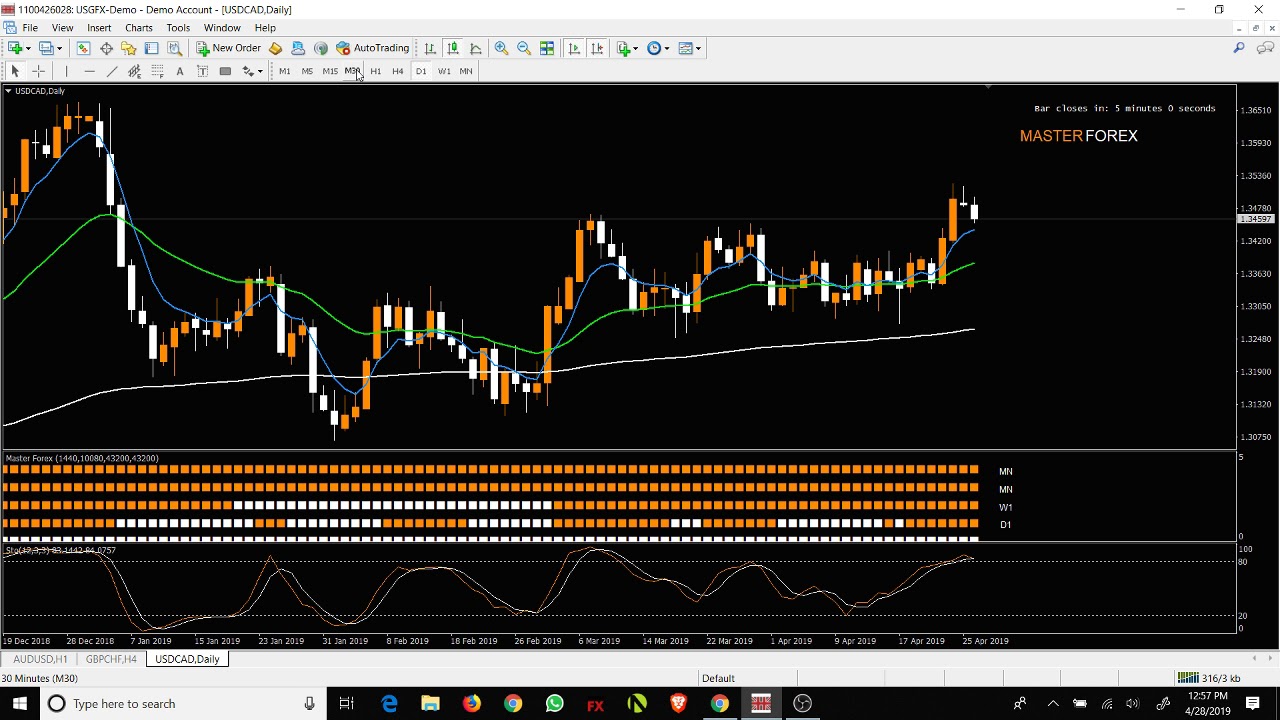Switch to the GBPCHF,H4 chart tab
This screenshot has width=1280, height=720.
[x=111, y=659]
